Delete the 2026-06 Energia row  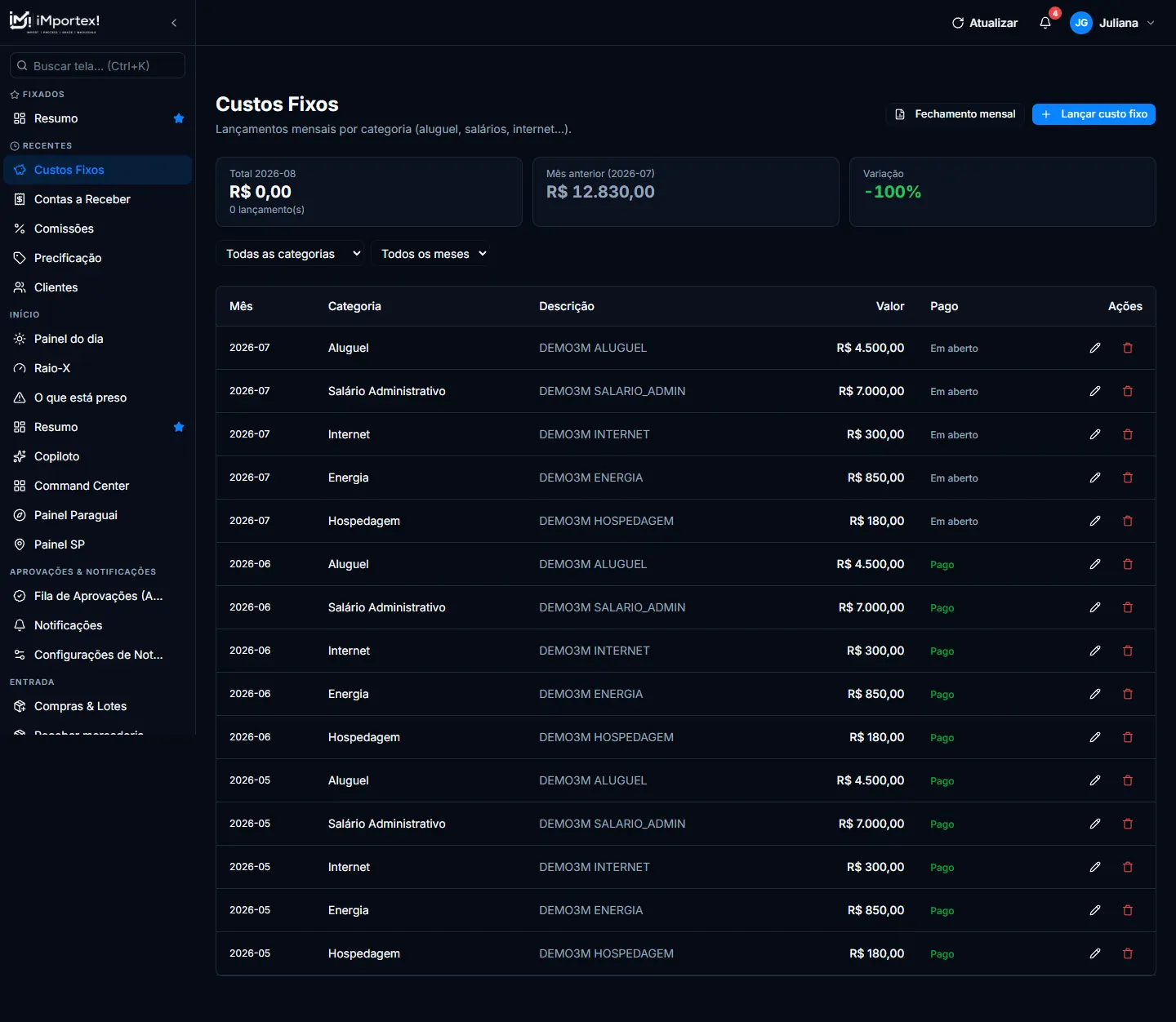[1128, 694]
